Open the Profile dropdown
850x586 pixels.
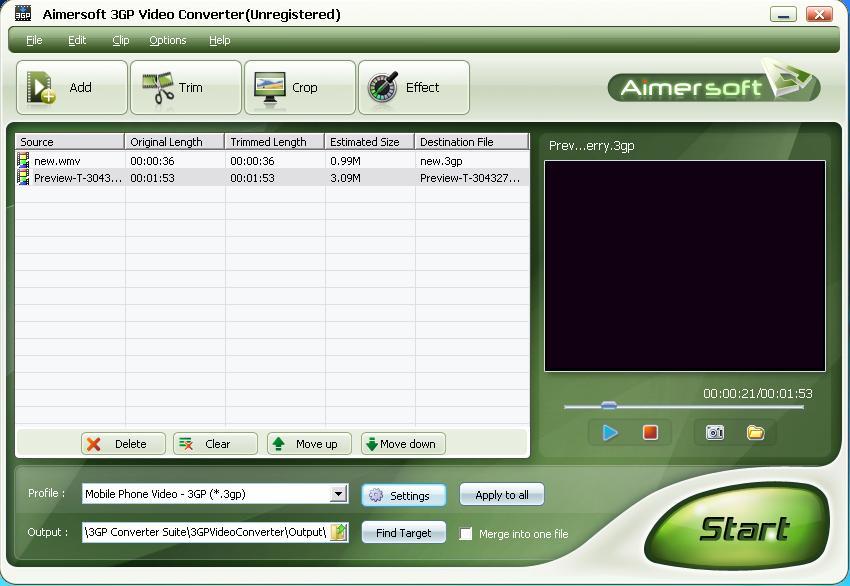(340, 493)
